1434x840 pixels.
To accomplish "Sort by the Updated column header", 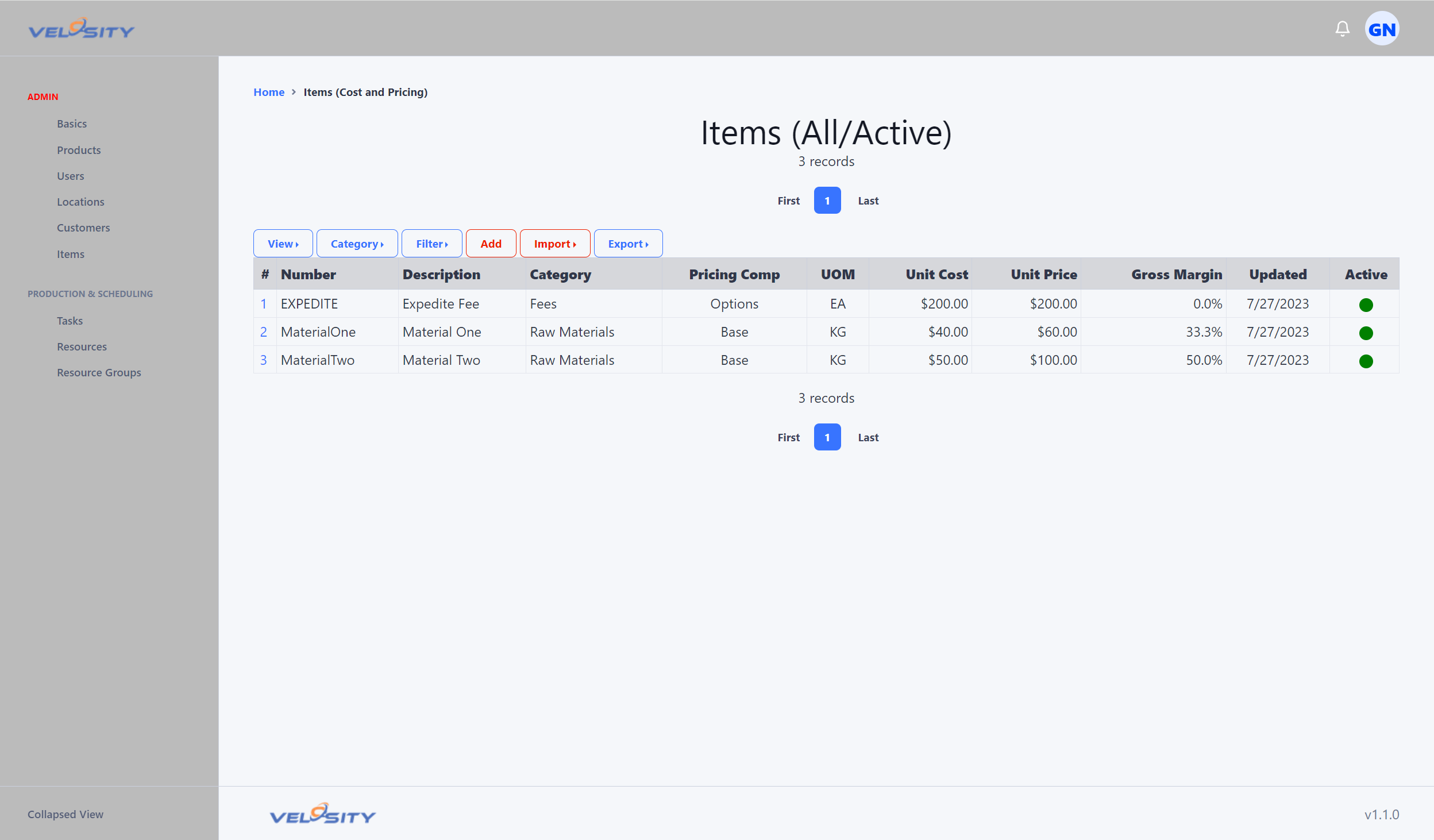I will point(1278,275).
